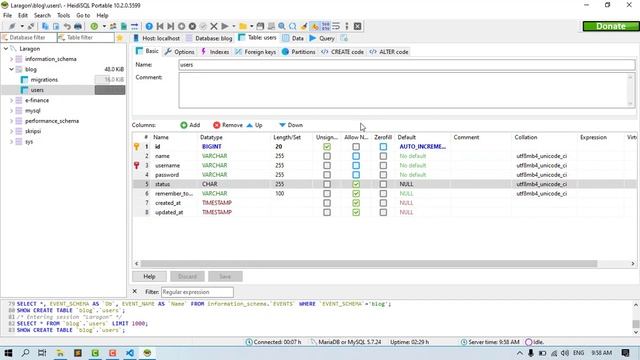Open the Tools menu
Viewport: 640px width, 360px height.
[63, 16]
